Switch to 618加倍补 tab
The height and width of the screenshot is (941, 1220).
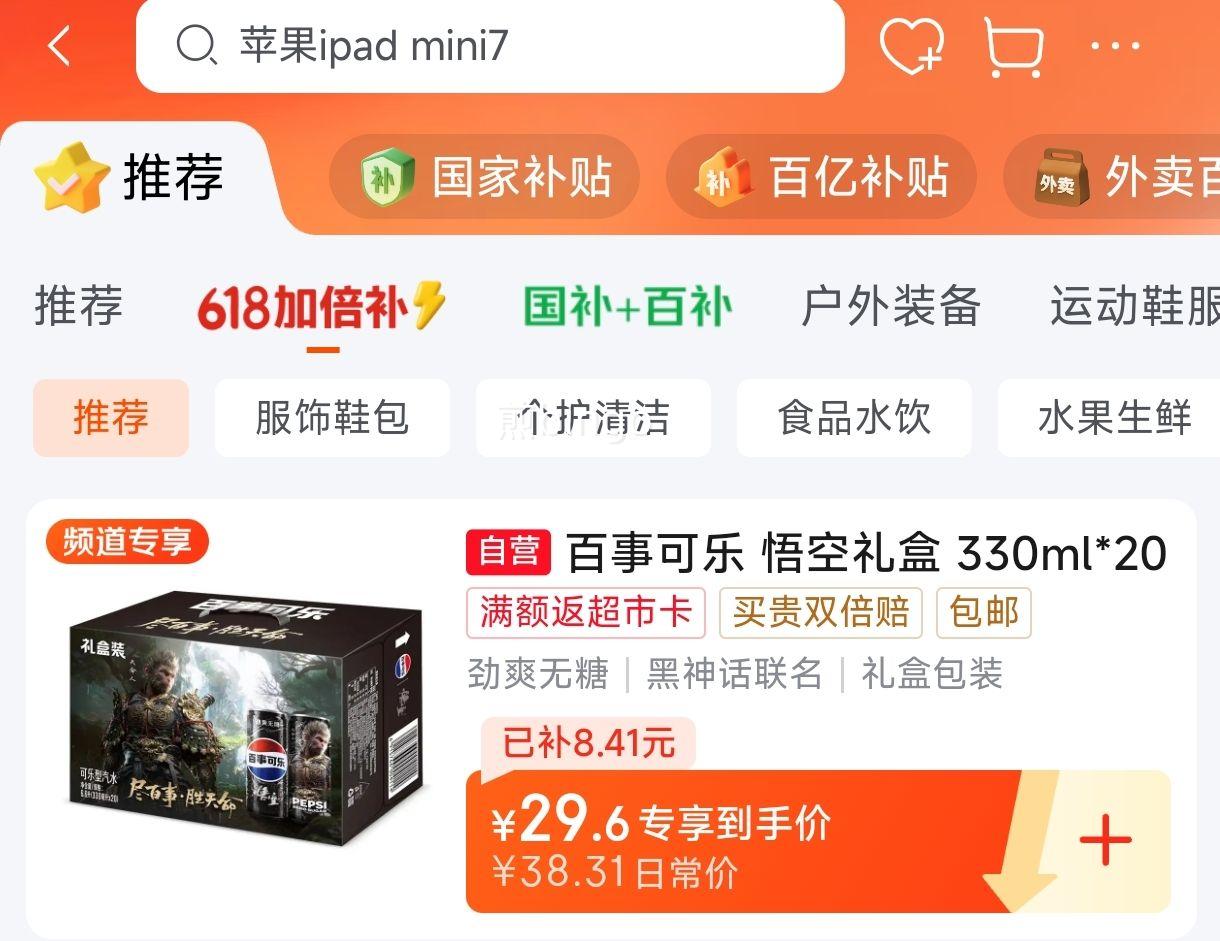tap(321, 307)
